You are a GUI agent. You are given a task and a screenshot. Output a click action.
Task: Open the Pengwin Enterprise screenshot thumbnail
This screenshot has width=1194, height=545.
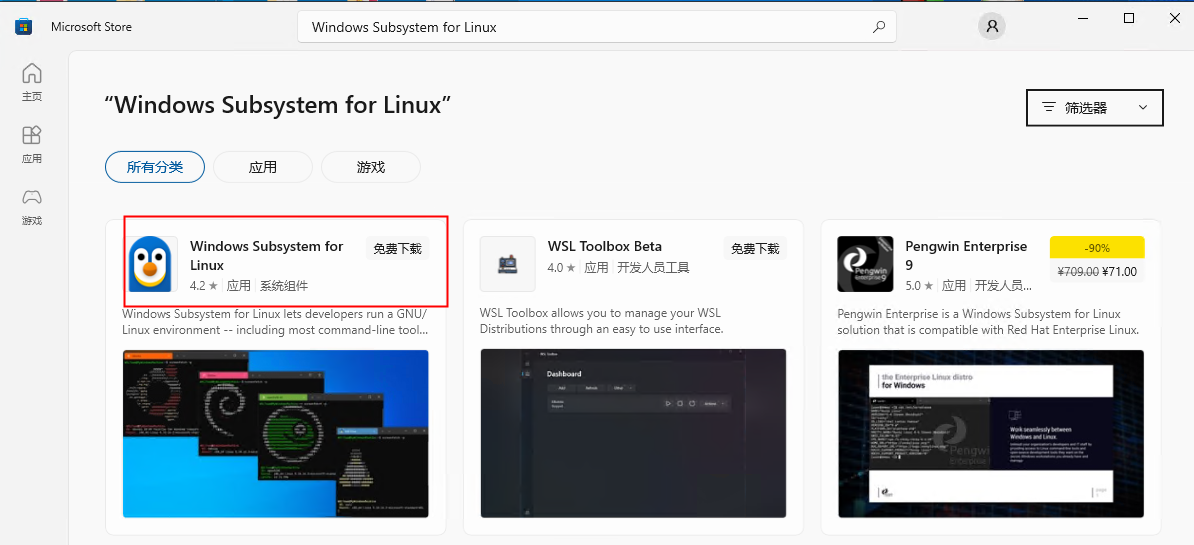[991, 433]
